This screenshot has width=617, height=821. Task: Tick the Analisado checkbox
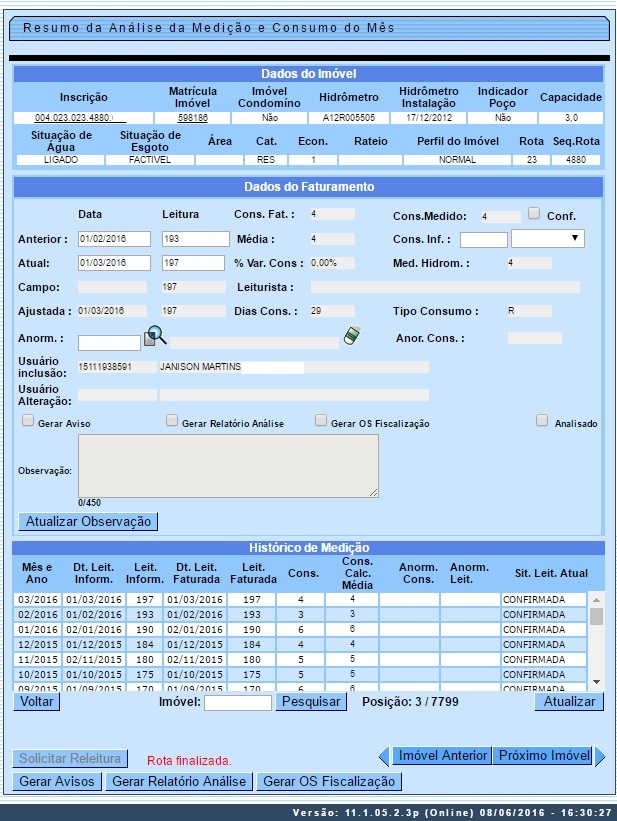coord(542,421)
